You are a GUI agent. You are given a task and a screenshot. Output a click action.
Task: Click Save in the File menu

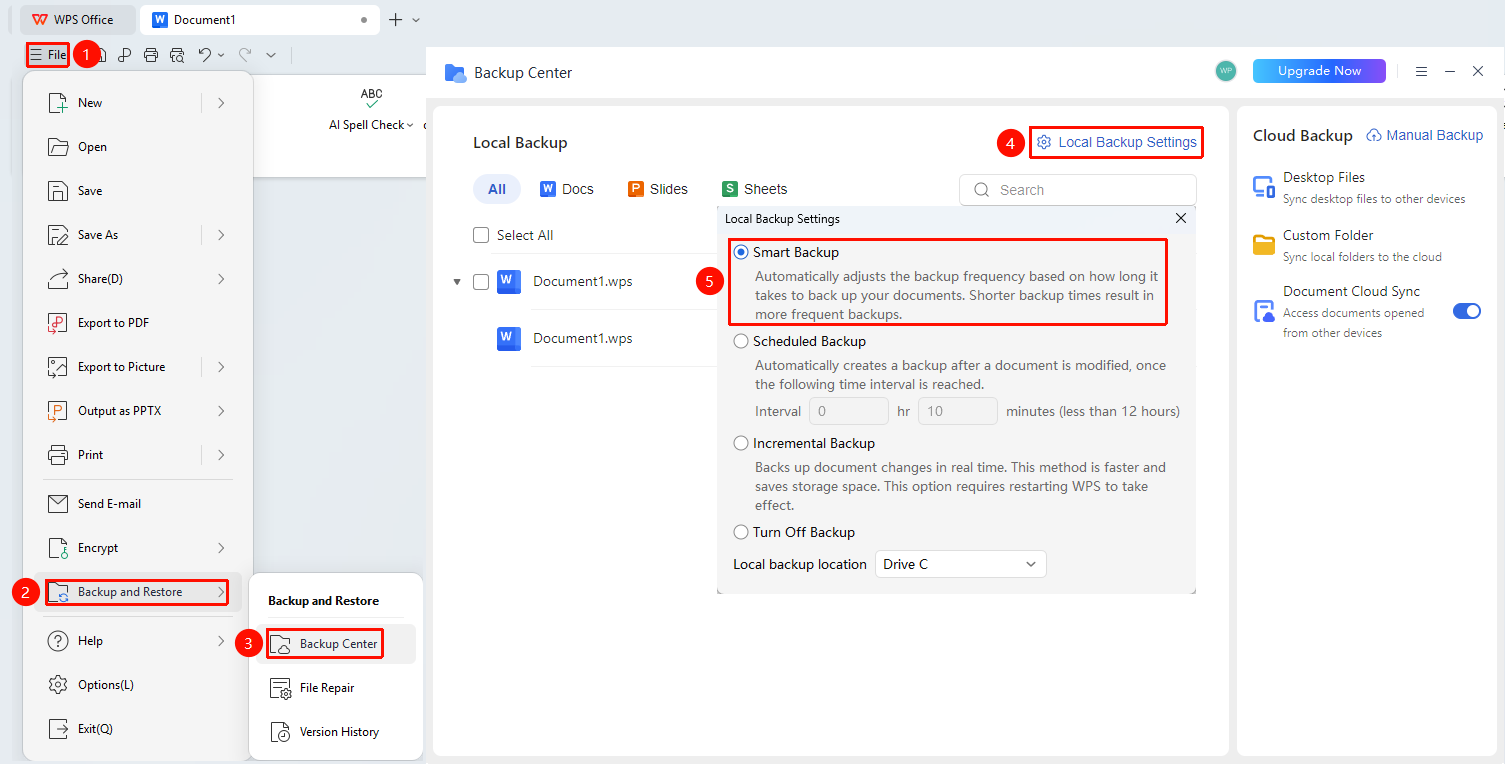138,191
